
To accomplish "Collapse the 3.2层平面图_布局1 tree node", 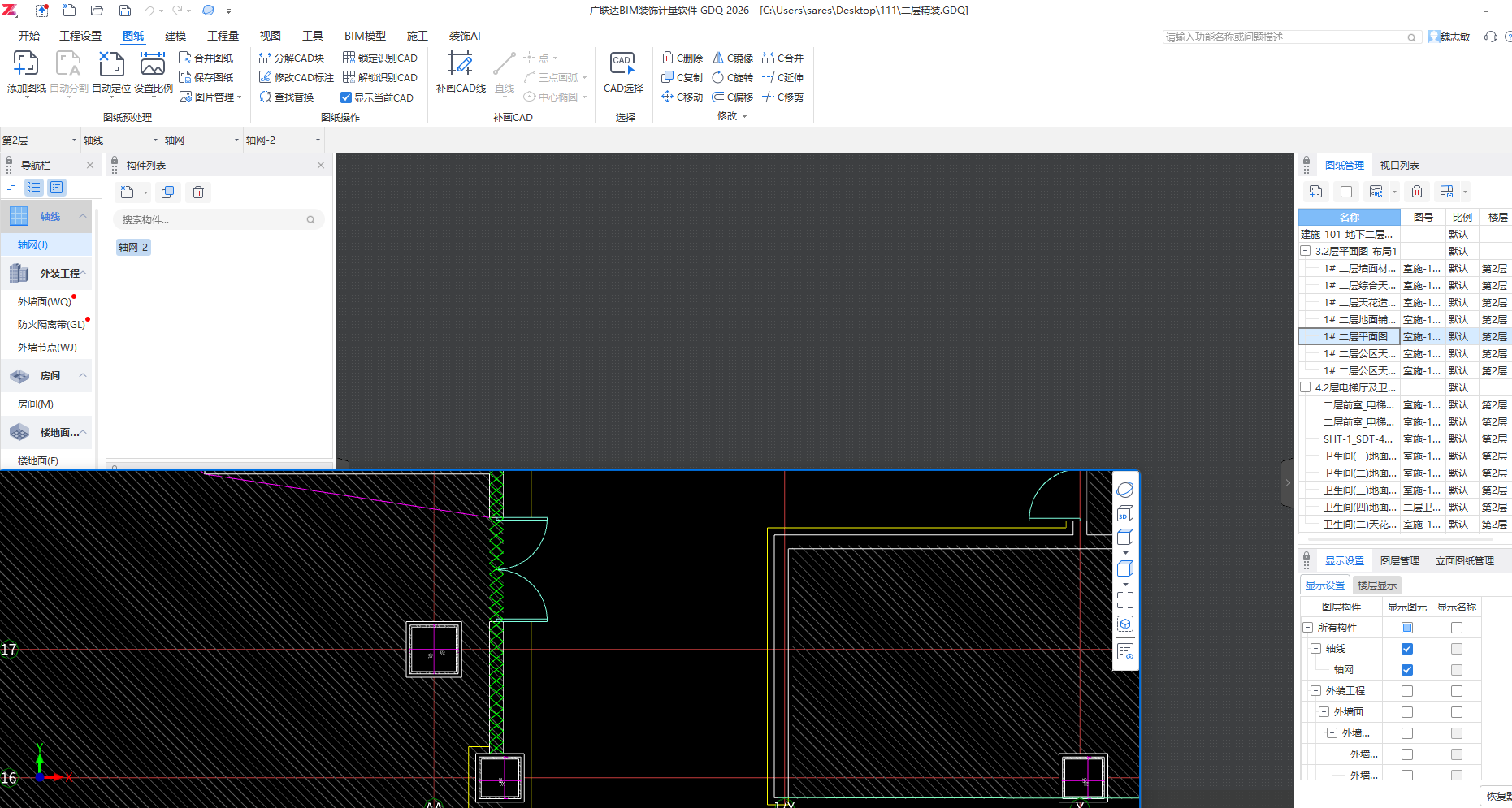I will (x=1306, y=251).
